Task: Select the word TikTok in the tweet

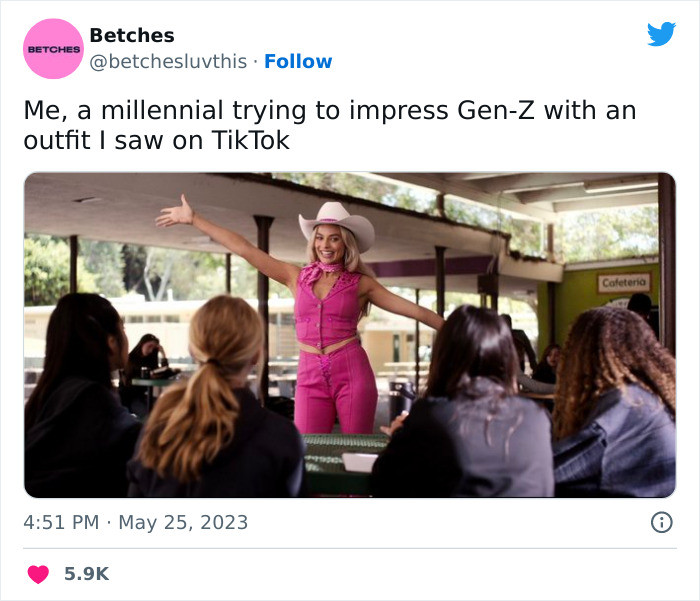Action: coord(250,140)
